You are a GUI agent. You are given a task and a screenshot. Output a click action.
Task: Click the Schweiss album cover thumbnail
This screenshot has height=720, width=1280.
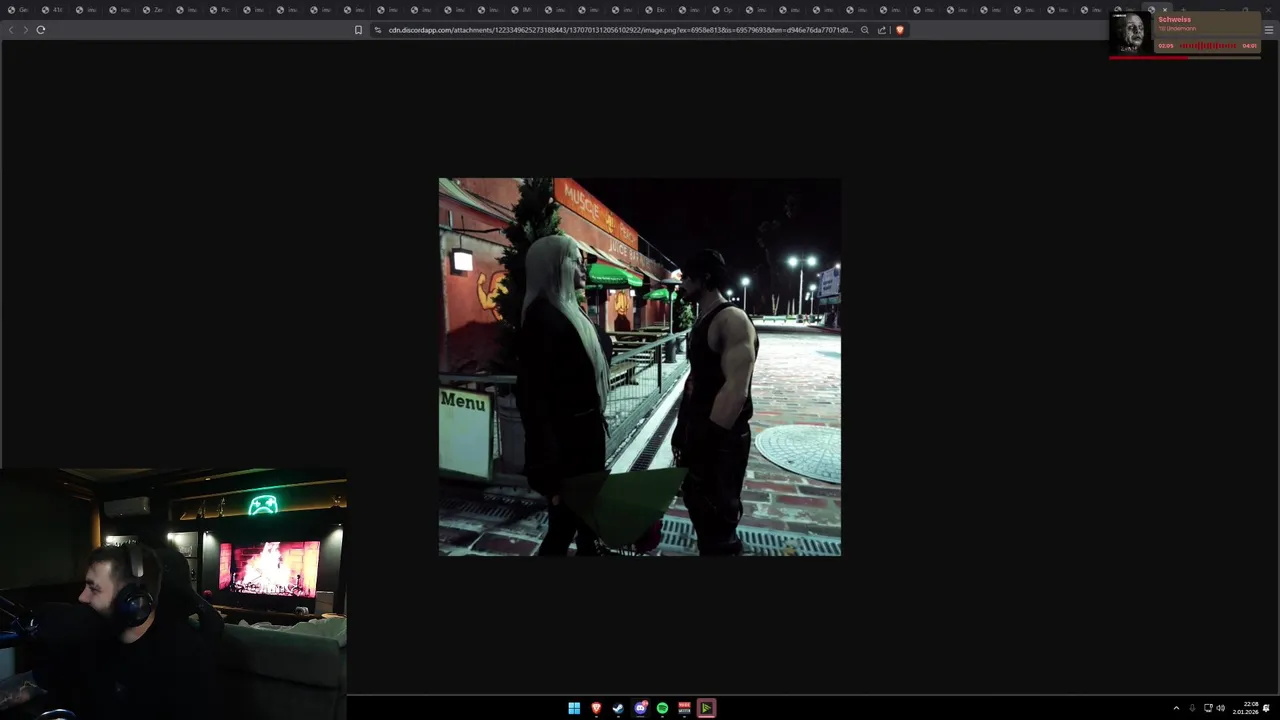click(1132, 33)
